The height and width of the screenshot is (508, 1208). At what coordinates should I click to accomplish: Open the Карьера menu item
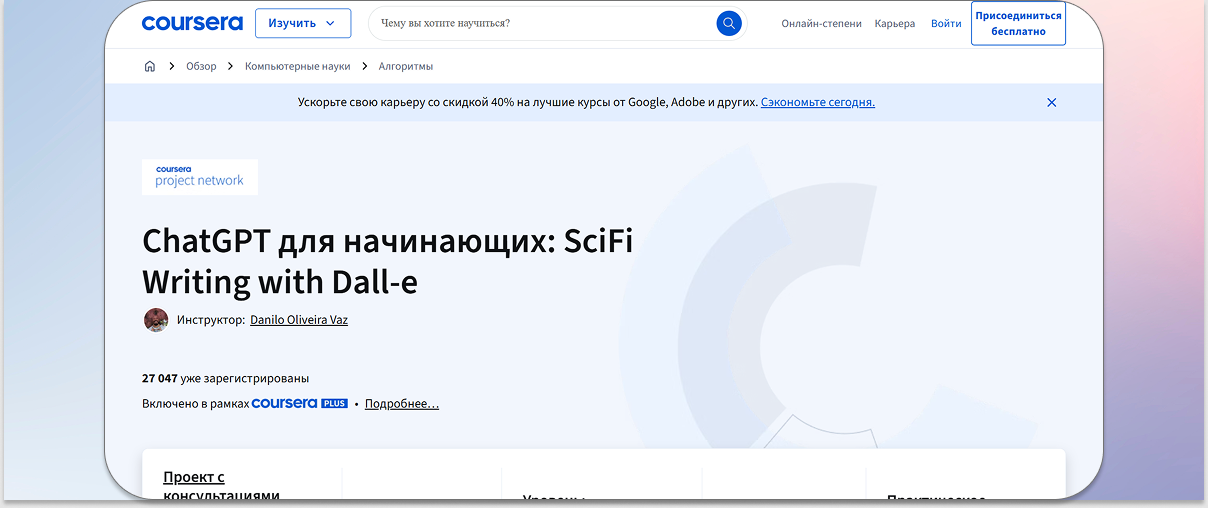coord(894,23)
